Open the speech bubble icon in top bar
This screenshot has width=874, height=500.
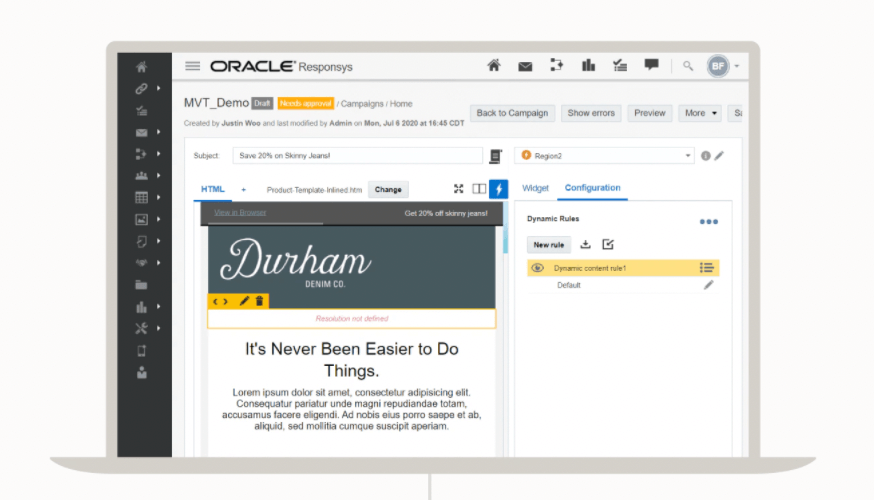(651, 65)
